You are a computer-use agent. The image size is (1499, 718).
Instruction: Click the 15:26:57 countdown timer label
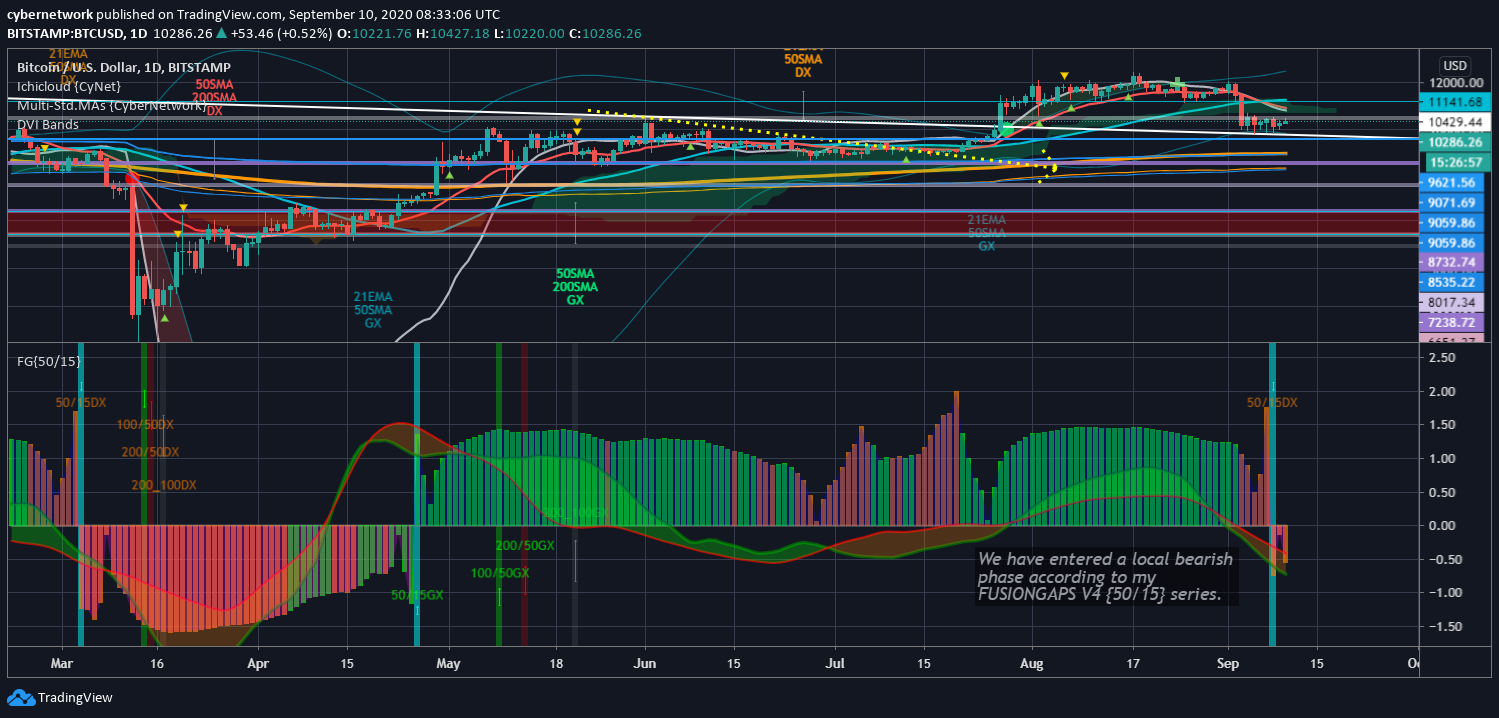1454,161
